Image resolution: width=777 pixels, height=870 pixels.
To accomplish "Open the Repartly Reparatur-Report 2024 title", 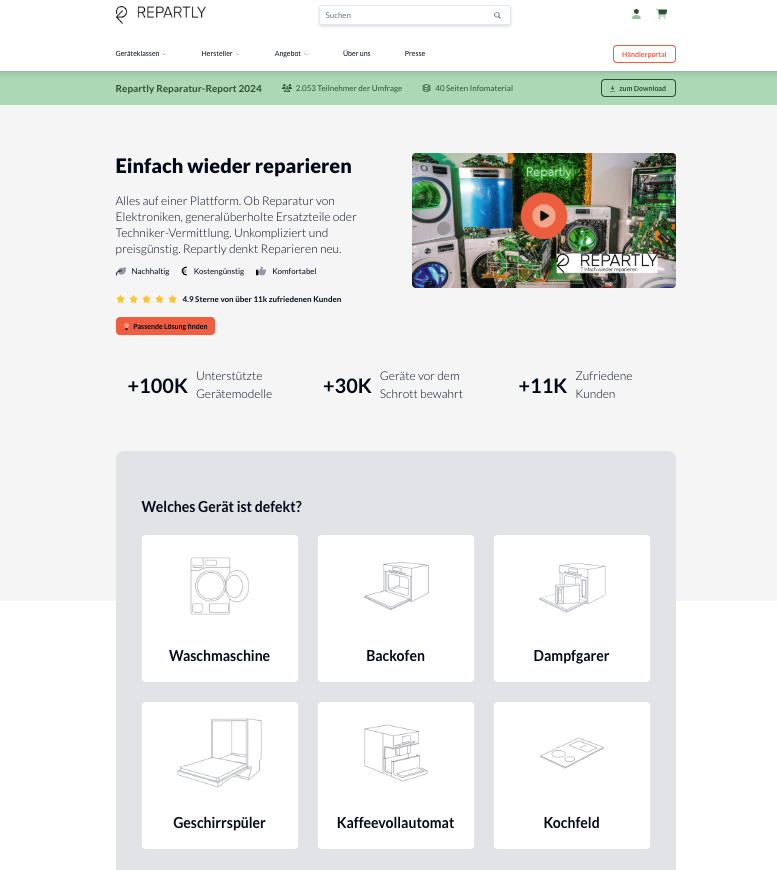I will tap(188, 88).
